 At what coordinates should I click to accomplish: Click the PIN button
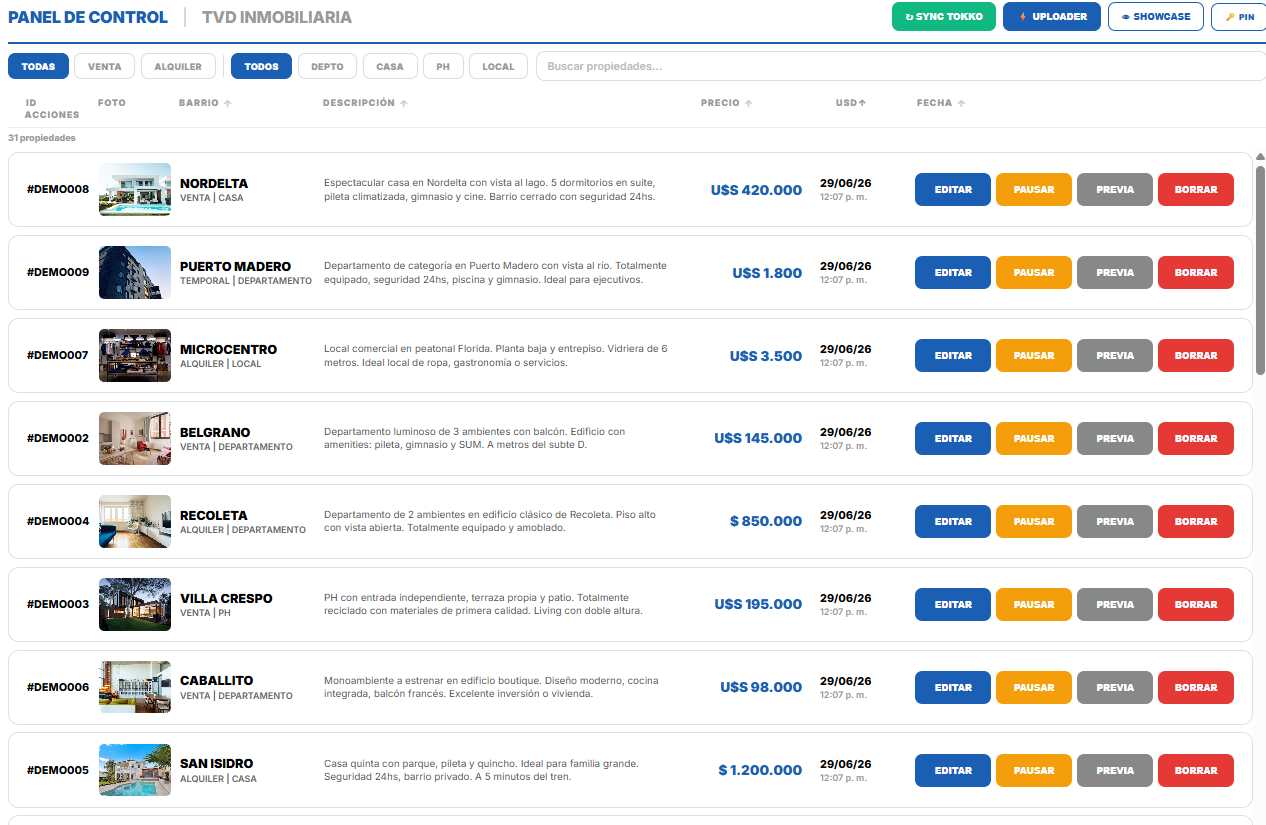click(1239, 16)
